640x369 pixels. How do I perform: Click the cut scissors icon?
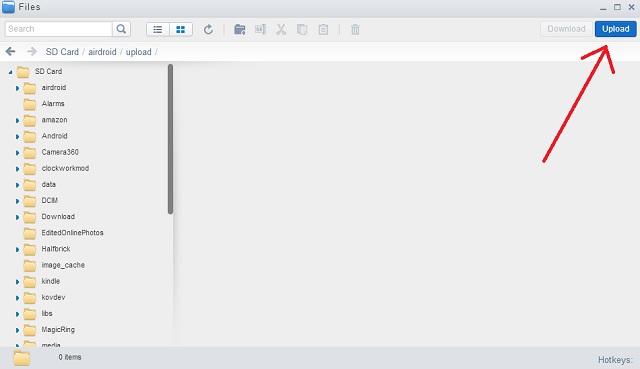(281, 29)
